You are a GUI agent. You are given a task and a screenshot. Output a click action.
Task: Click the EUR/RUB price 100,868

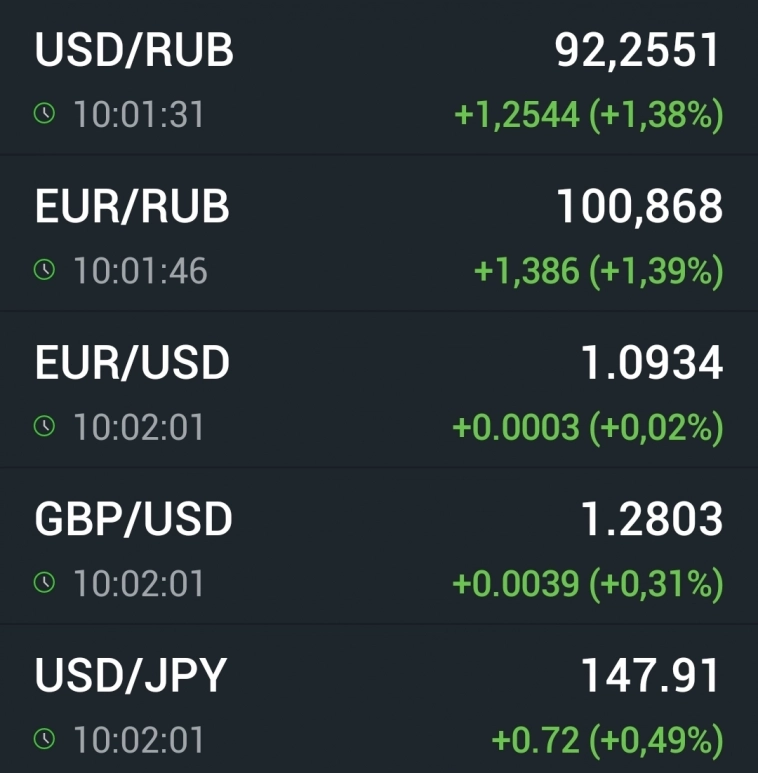pyautogui.click(x=639, y=206)
